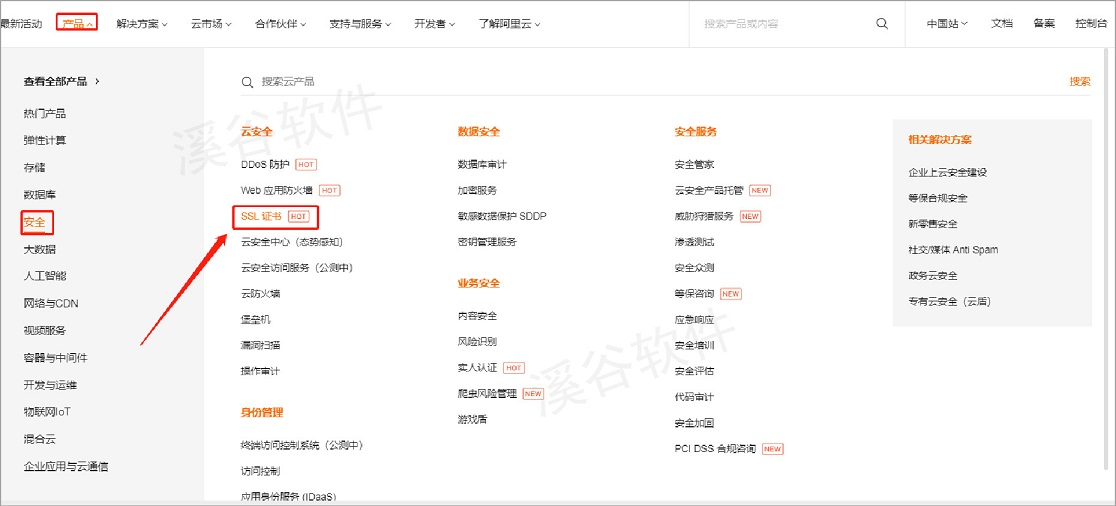Open the 操作审计 link

(260, 371)
